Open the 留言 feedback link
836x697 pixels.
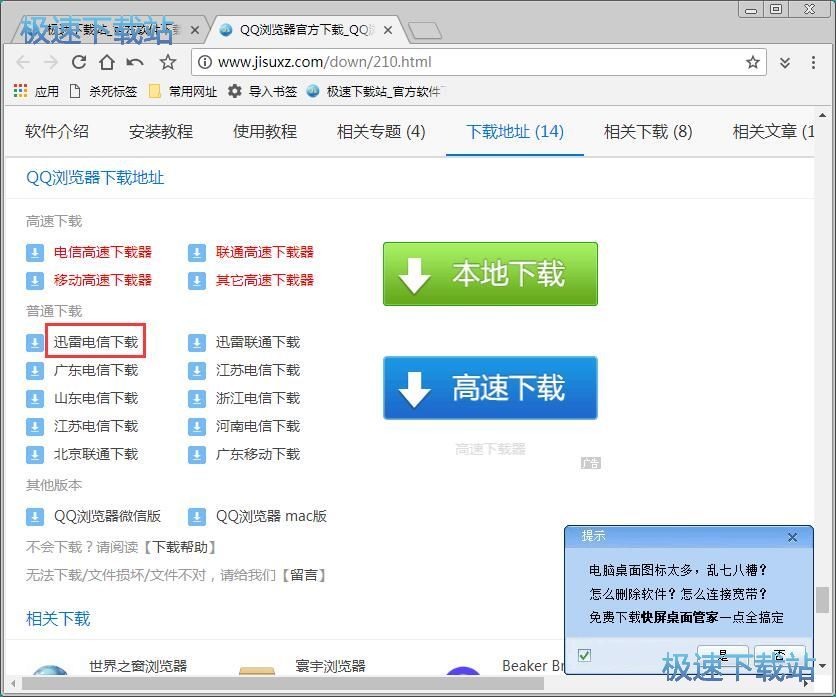pos(304,575)
